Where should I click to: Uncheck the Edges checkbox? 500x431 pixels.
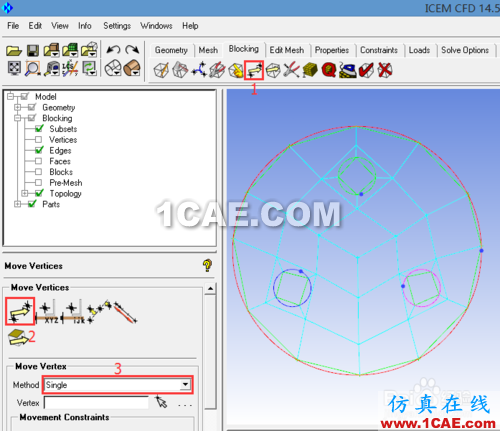(x=39, y=150)
